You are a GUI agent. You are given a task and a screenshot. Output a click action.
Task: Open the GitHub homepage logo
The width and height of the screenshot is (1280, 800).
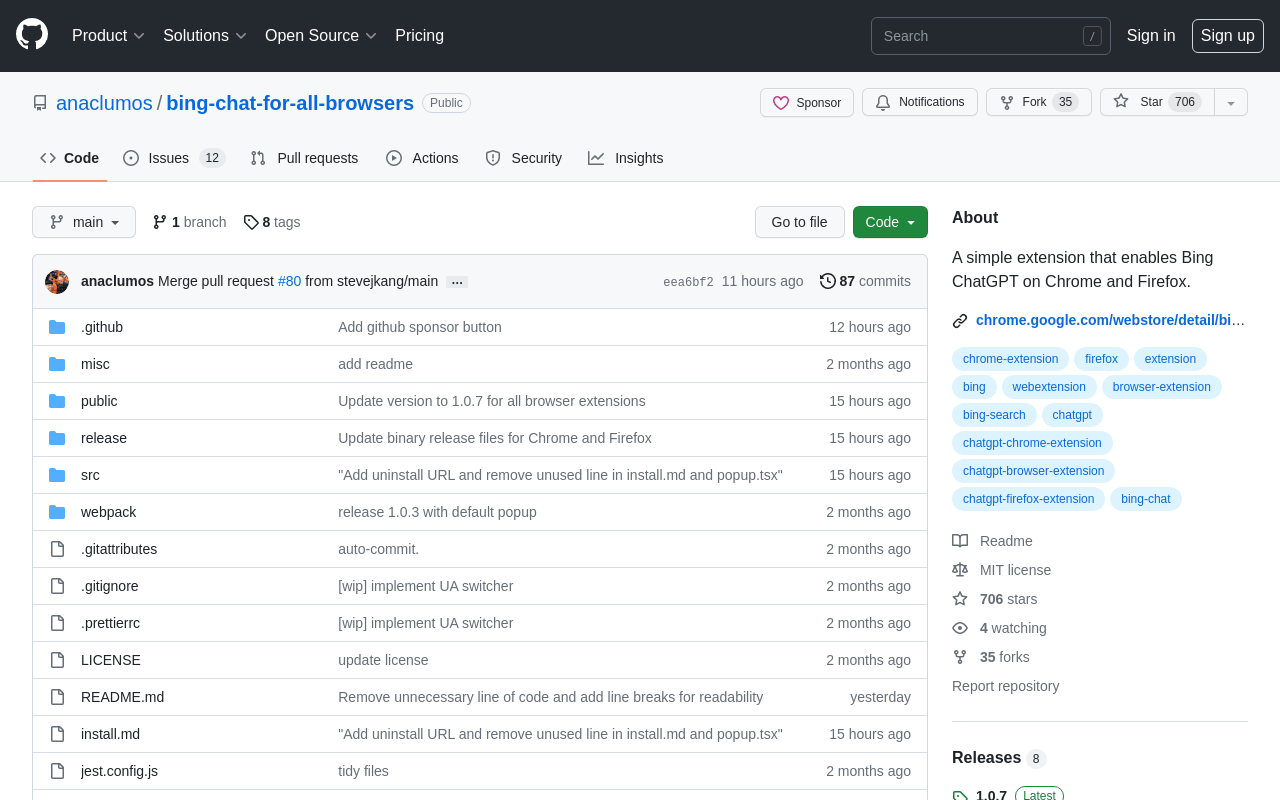(x=32, y=35)
